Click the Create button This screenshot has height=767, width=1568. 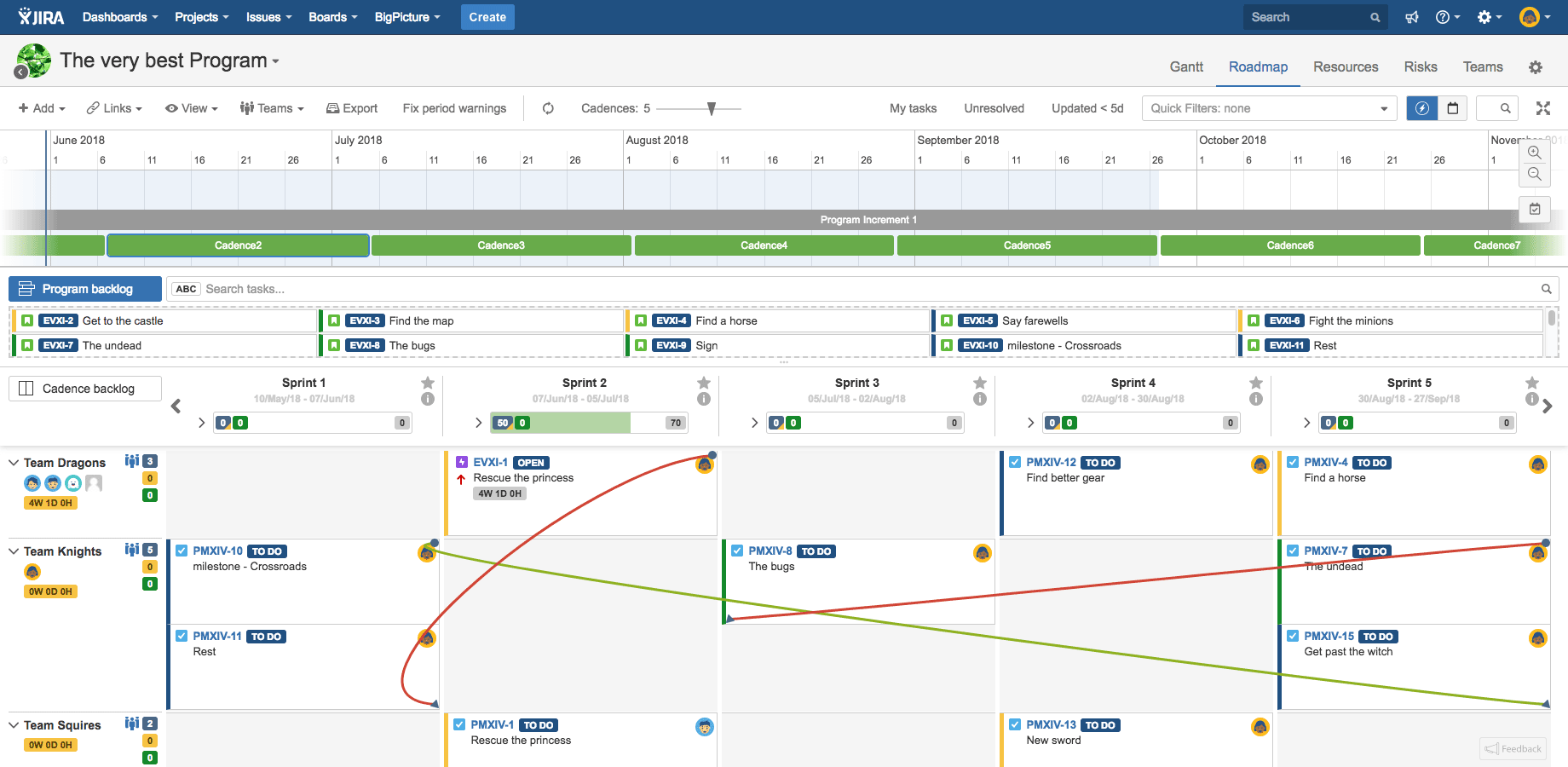487,17
